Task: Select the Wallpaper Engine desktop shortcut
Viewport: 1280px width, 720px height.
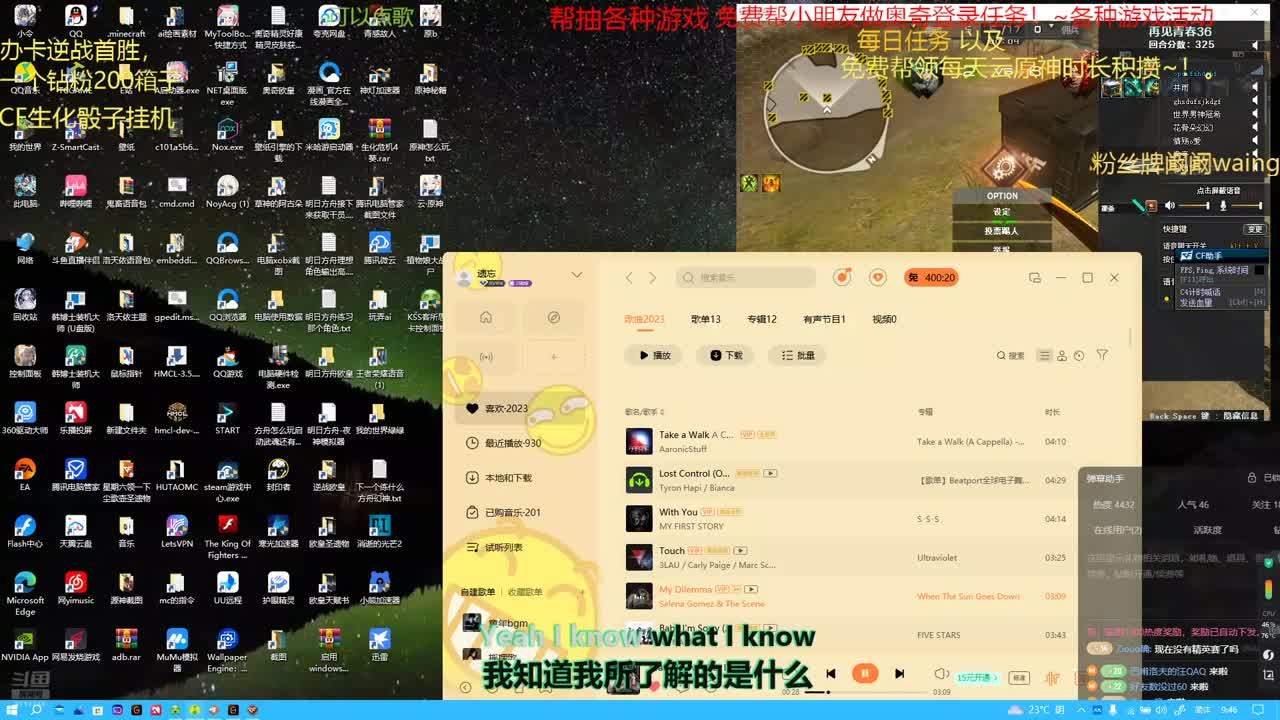Action: (x=227, y=649)
